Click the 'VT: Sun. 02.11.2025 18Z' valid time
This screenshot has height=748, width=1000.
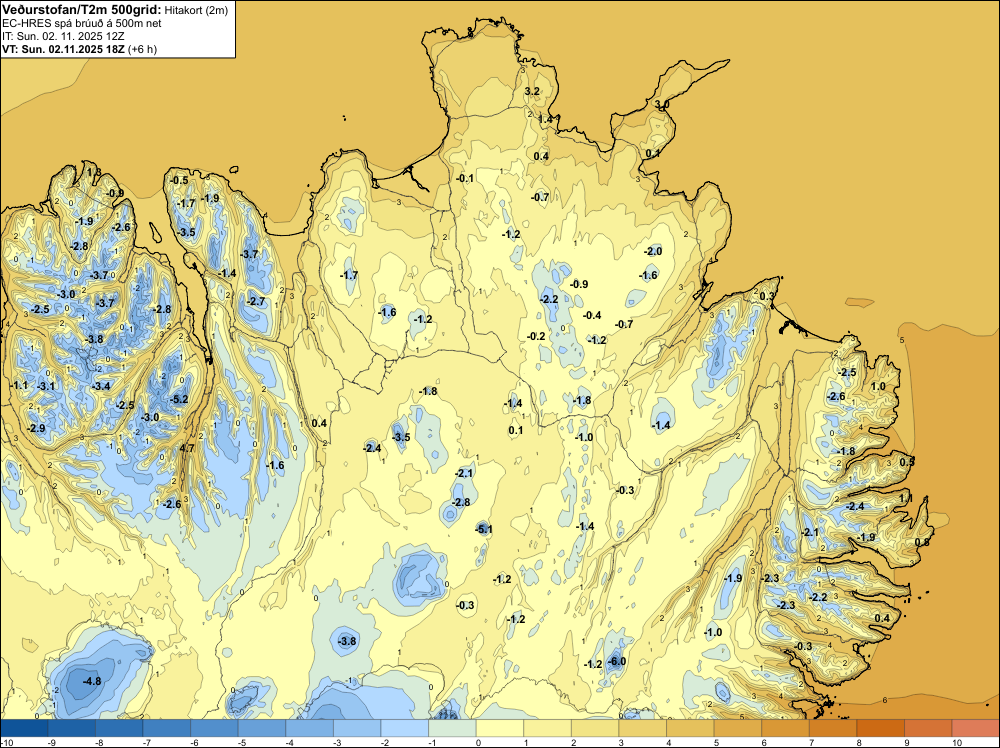64,49
